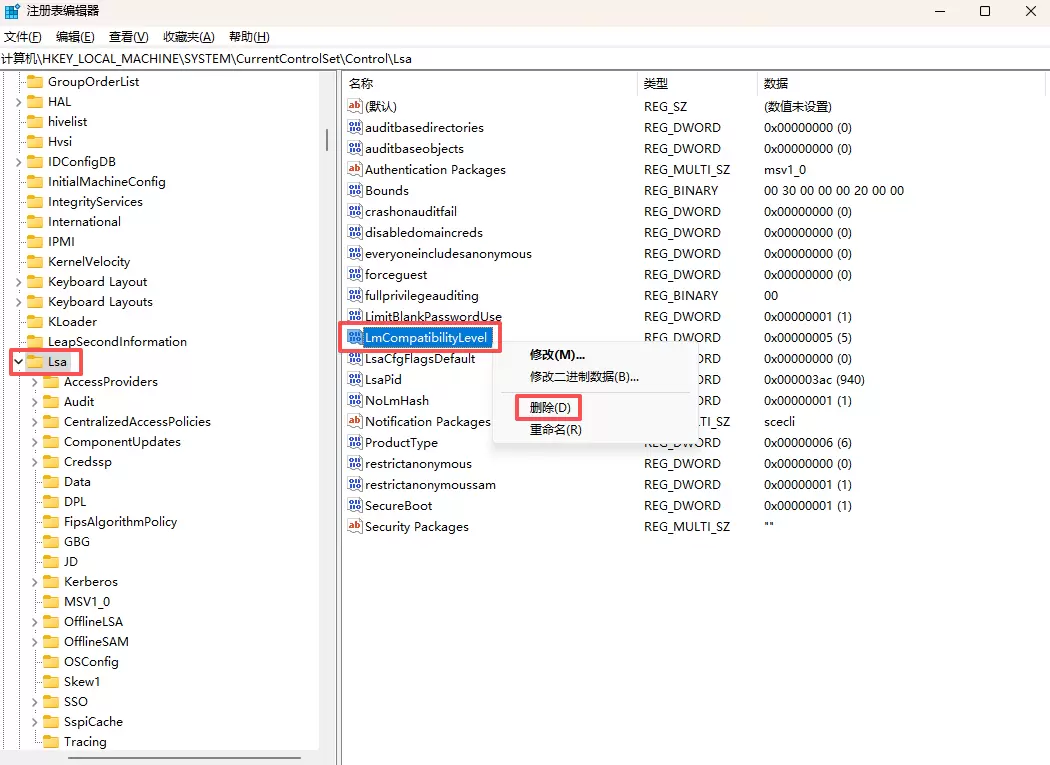This screenshot has height=765, width=1050.
Task: Choose 删除(D) from the context menu
Action: (550, 408)
